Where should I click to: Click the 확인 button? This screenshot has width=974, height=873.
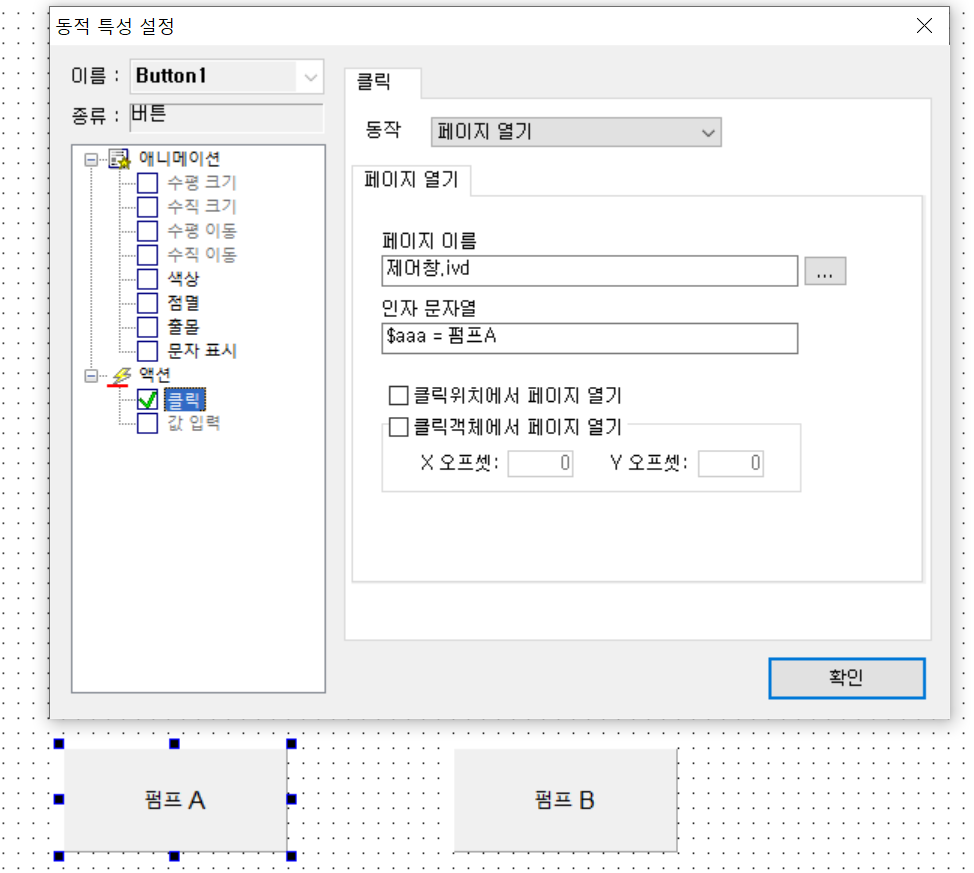(x=847, y=678)
